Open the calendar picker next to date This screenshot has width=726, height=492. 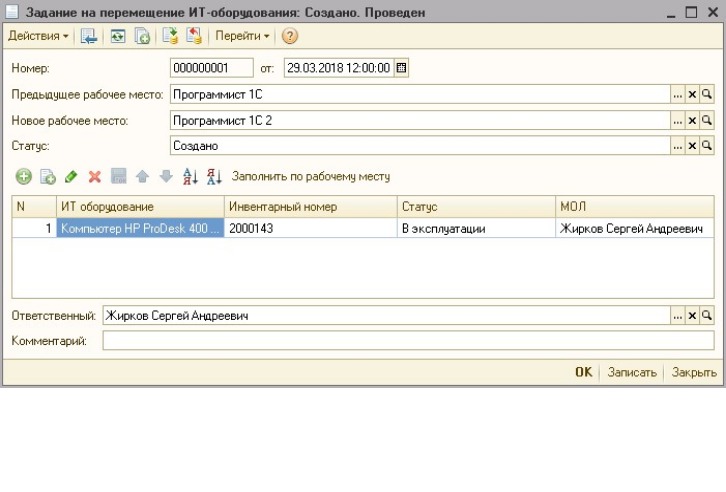click(401, 68)
